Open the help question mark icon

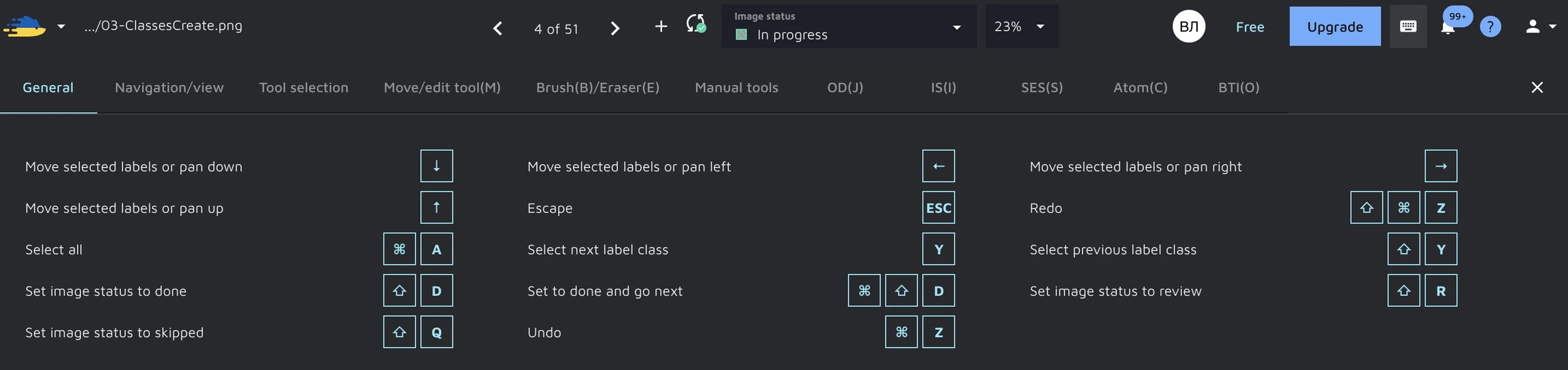pyautogui.click(x=1490, y=27)
